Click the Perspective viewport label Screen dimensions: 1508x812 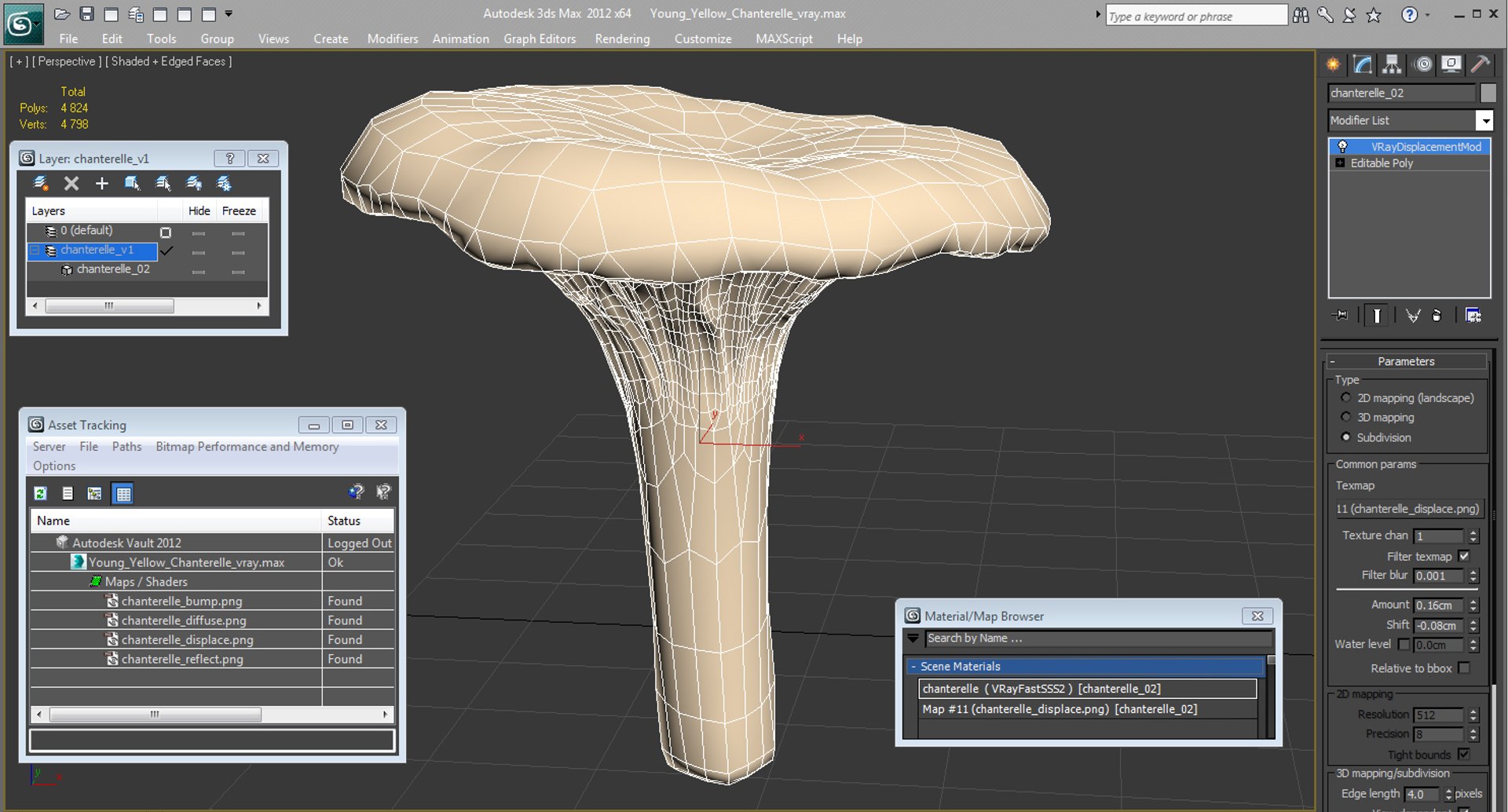(x=66, y=61)
